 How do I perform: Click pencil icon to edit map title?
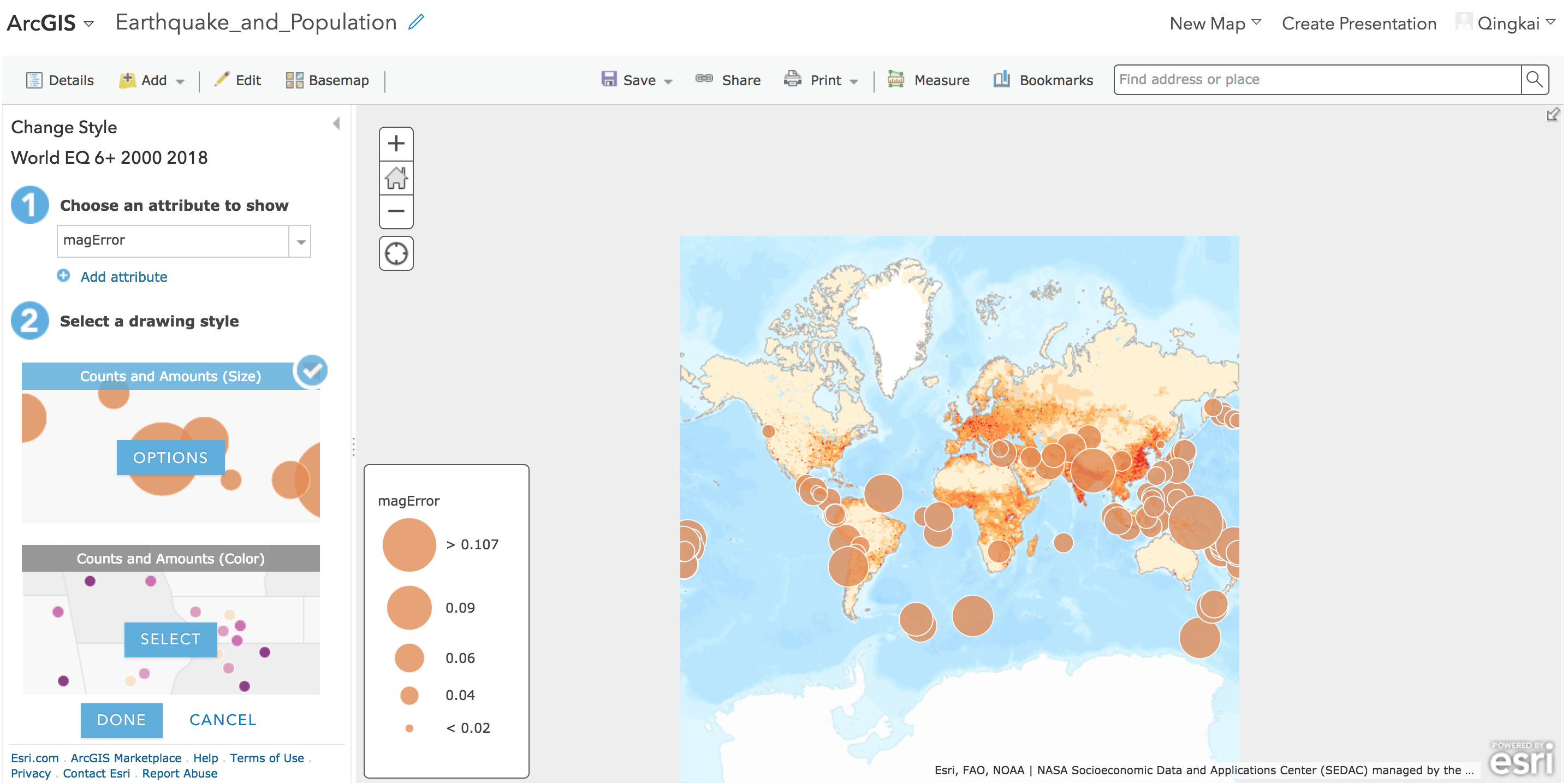tap(417, 22)
